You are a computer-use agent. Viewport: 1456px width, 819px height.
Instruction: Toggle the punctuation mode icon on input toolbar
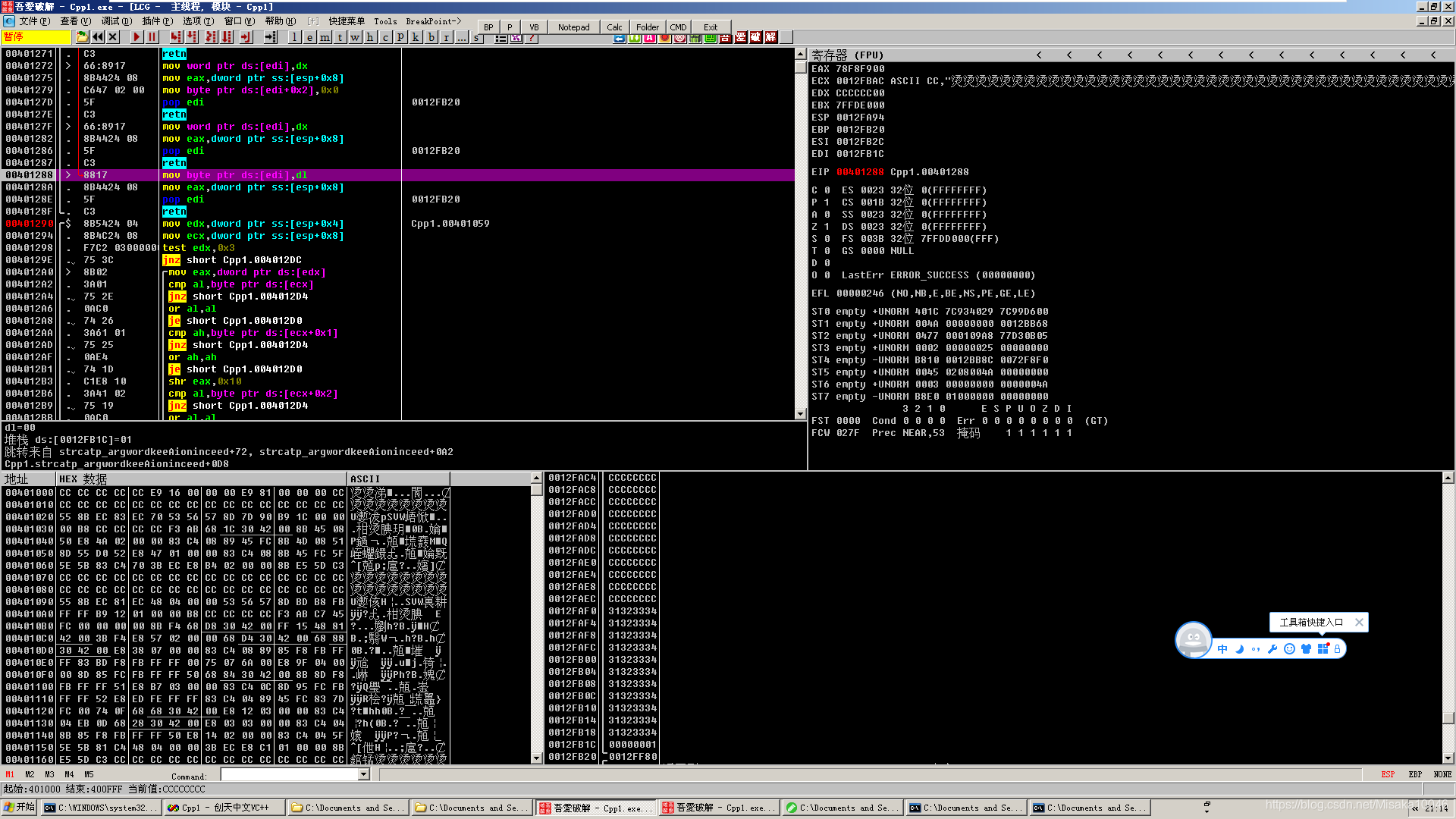tap(1256, 648)
